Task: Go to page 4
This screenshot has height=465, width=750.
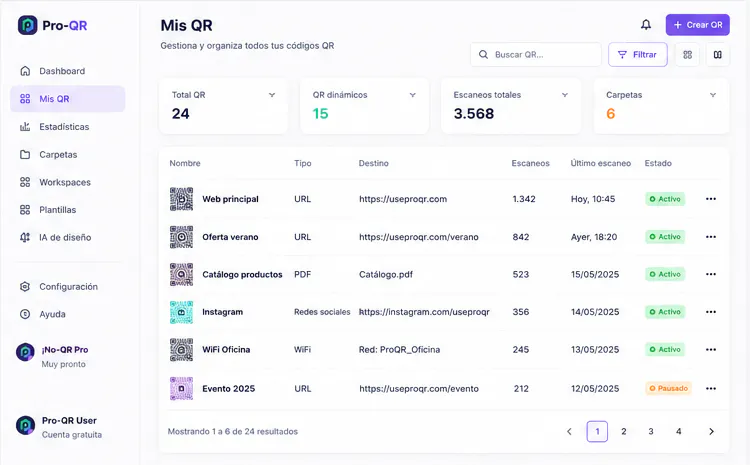Action: tap(678, 432)
